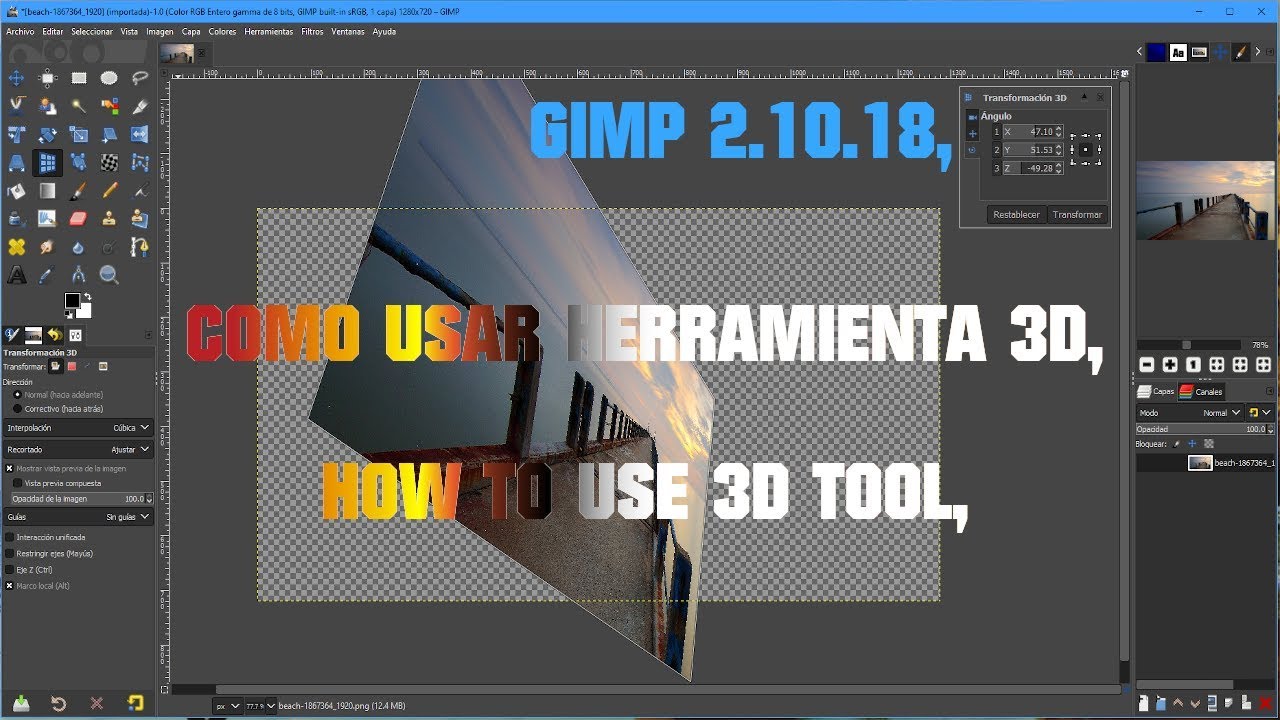Reset tool options to defaults
The image size is (1280, 720).
pyautogui.click(x=135, y=703)
